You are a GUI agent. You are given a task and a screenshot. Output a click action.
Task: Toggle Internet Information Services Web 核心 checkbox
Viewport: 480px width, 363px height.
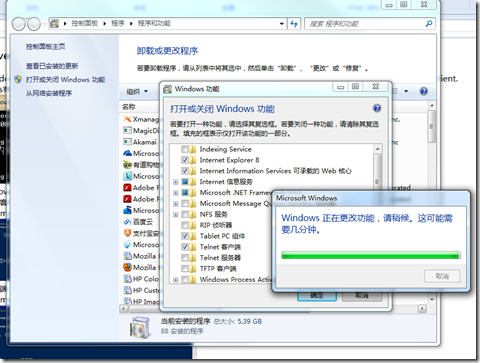tap(185, 171)
